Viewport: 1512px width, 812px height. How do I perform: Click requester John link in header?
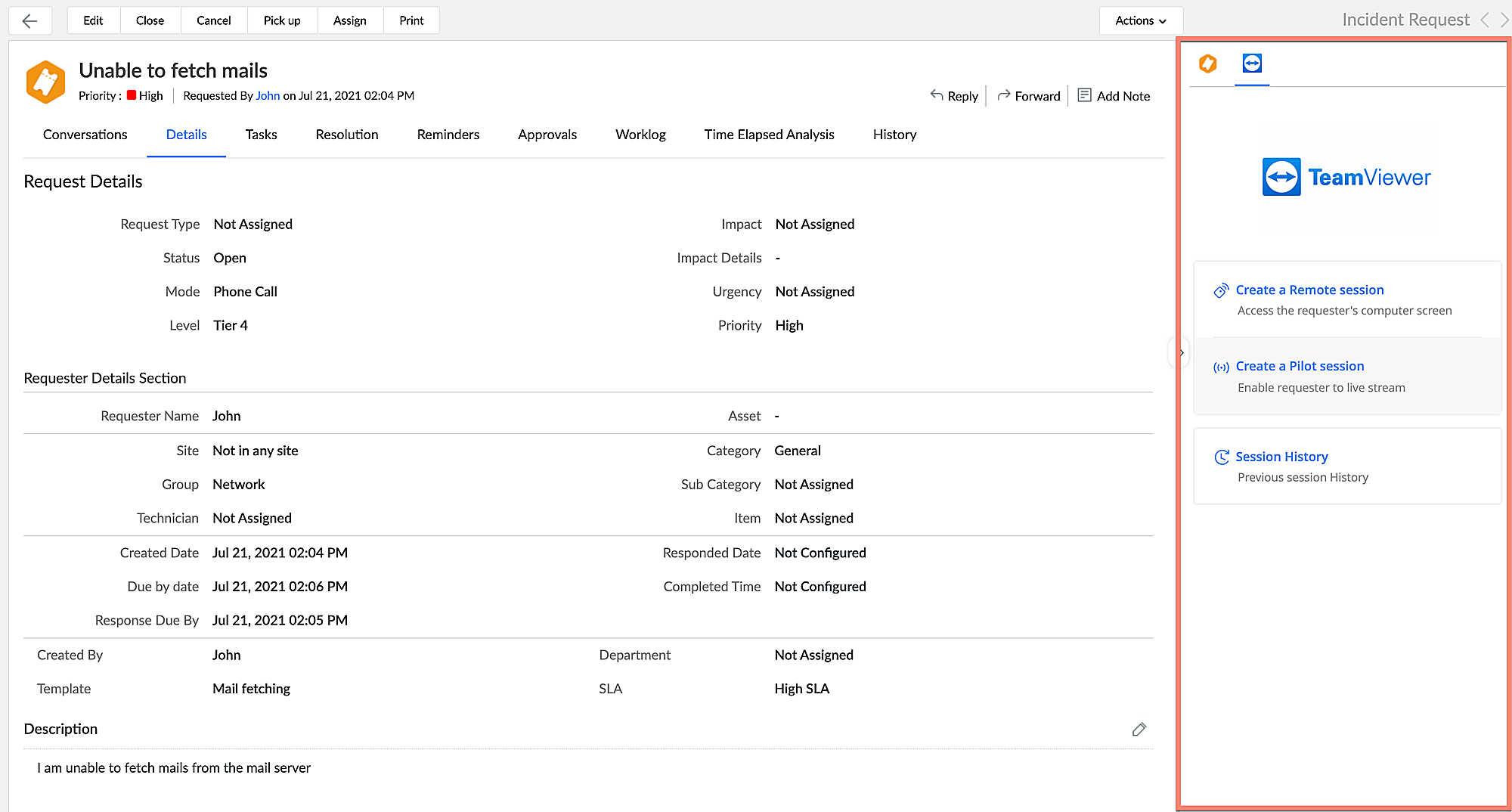[x=268, y=96]
